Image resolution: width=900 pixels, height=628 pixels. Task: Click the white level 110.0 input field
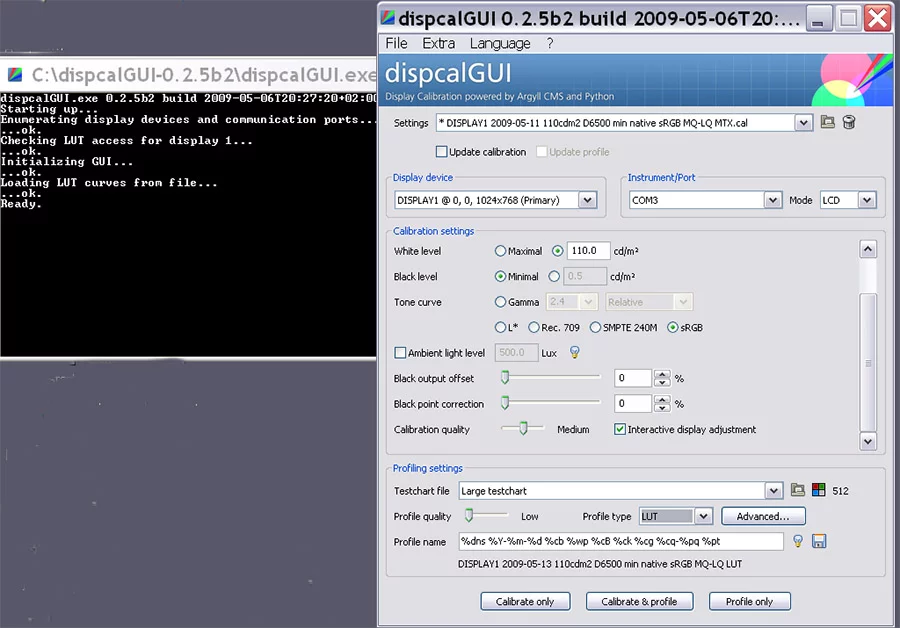588,251
